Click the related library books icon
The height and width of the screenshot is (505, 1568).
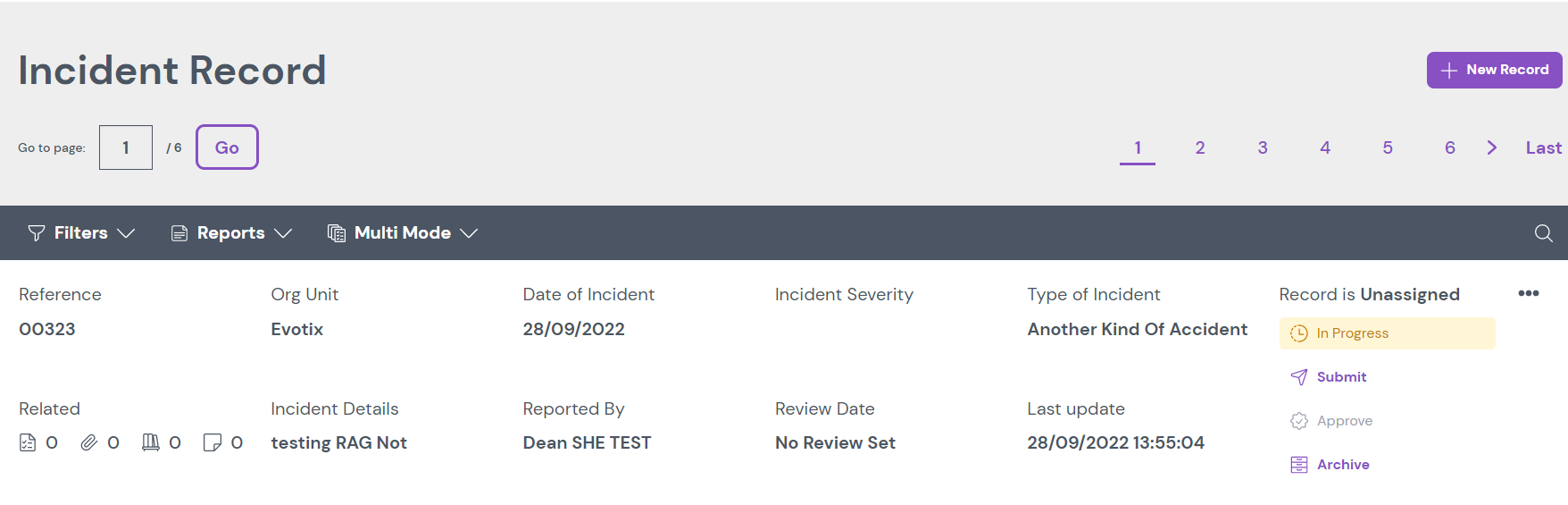point(151,442)
